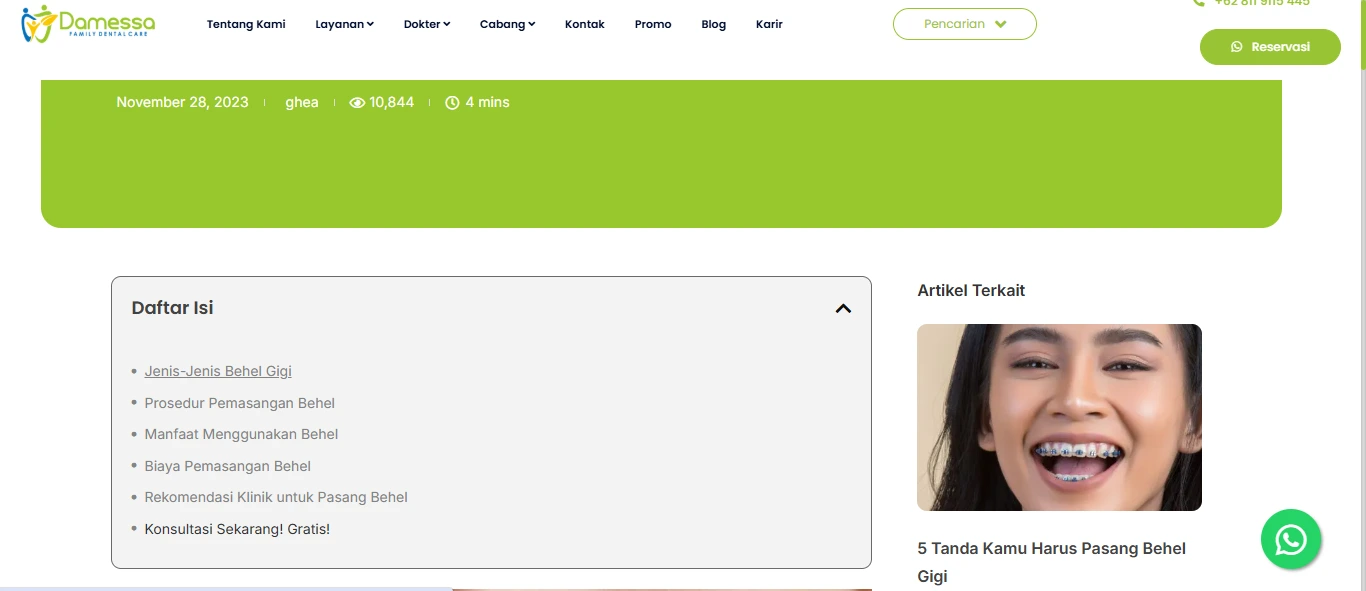Open the Dokter dropdown menu

(427, 24)
